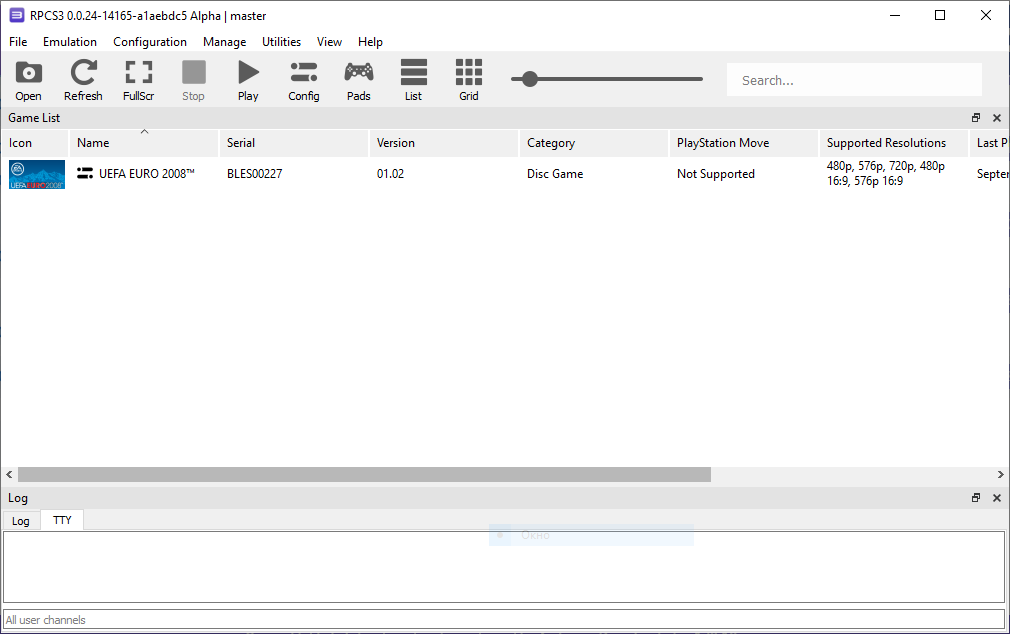Viewport: 1010px width, 634px height.
Task: Open the Emulation menu
Action: (x=70, y=42)
